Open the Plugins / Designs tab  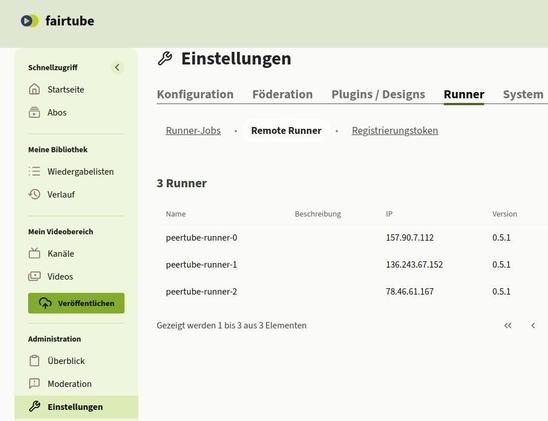click(378, 94)
